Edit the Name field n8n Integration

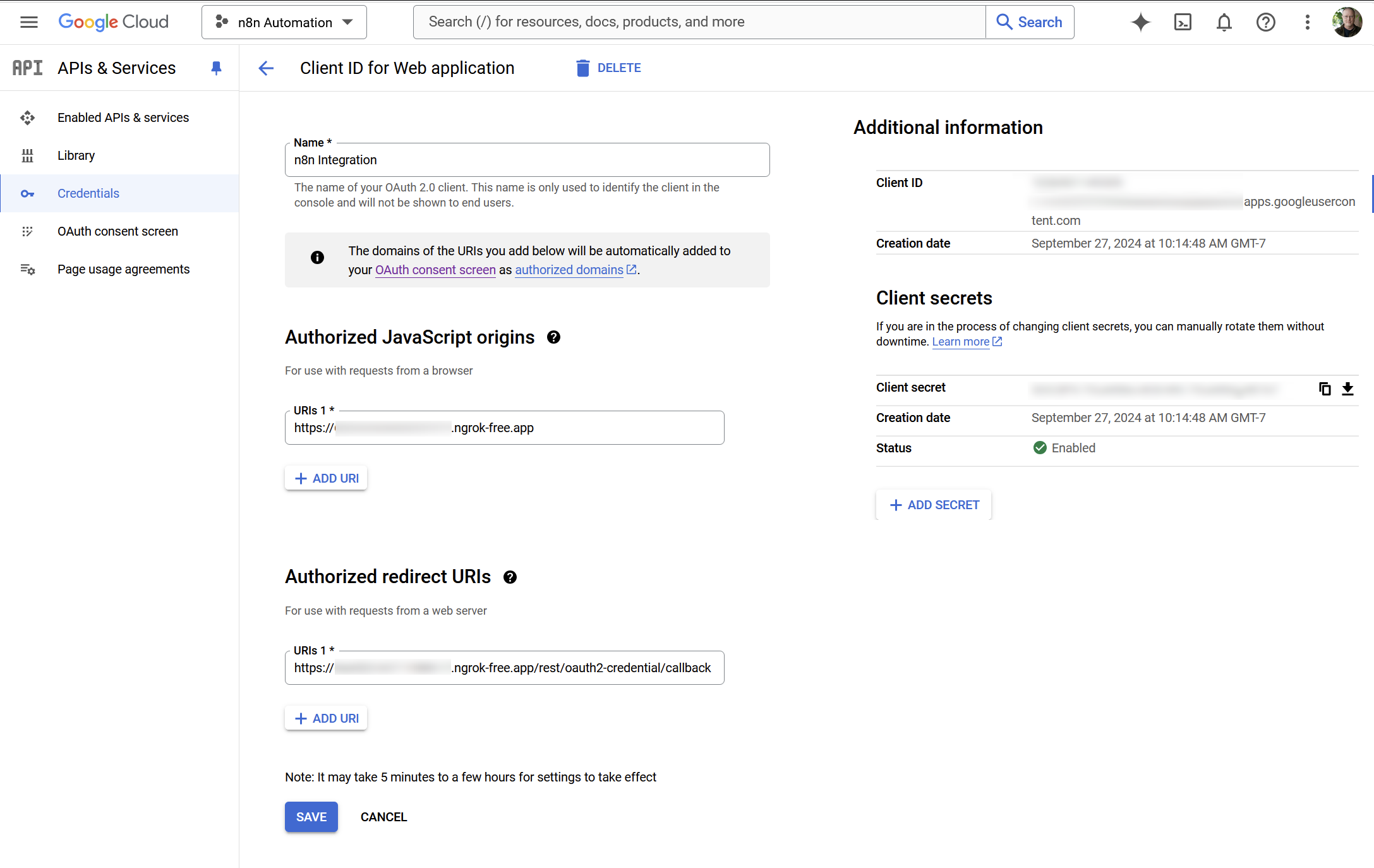[x=527, y=160]
